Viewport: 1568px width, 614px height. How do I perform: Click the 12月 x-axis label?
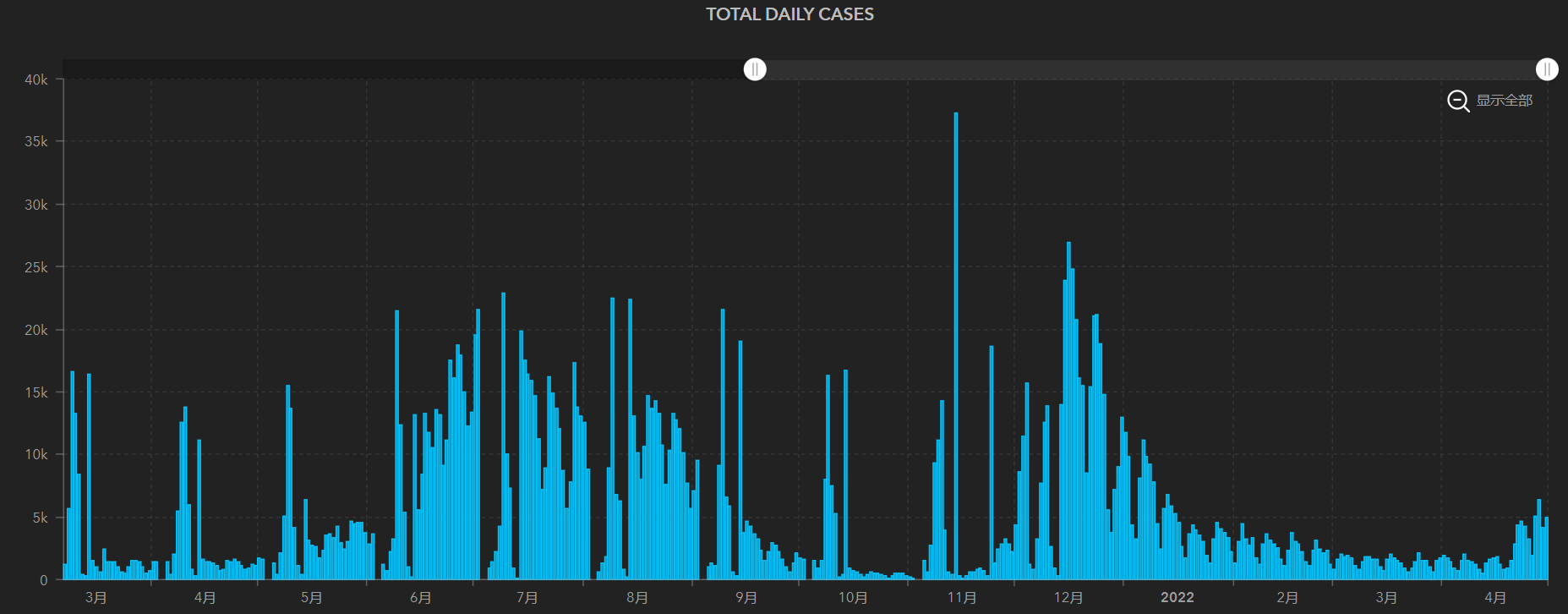(1068, 598)
